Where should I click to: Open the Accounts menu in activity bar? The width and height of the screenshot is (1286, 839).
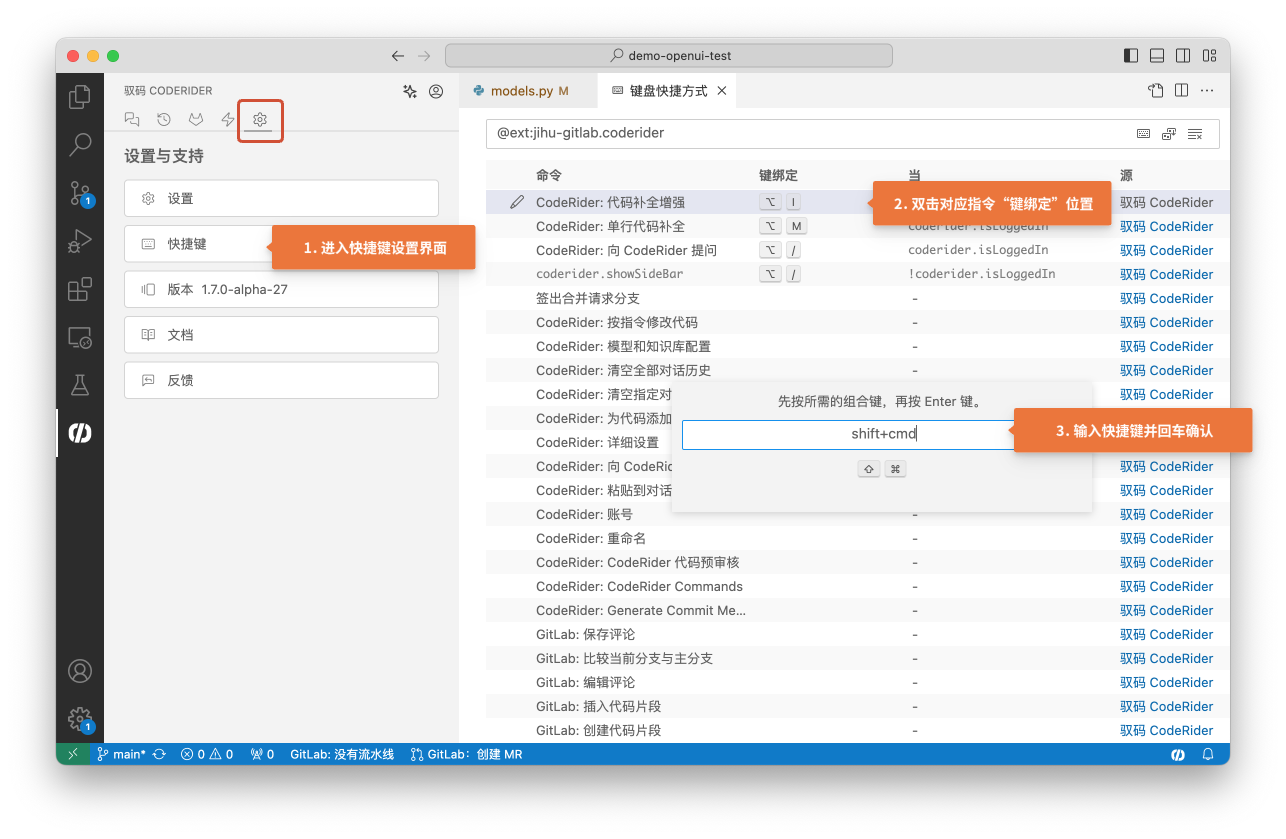click(79, 671)
